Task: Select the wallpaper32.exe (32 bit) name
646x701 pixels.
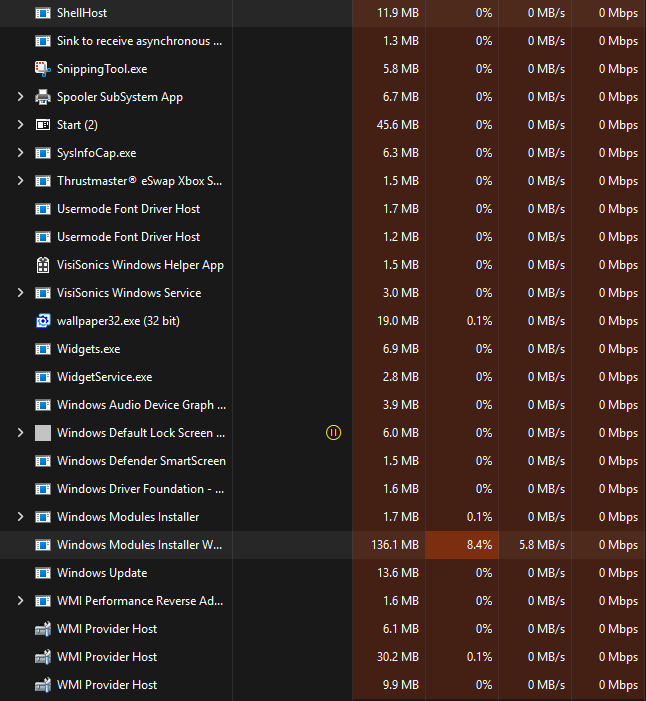Action: click(x=118, y=321)
